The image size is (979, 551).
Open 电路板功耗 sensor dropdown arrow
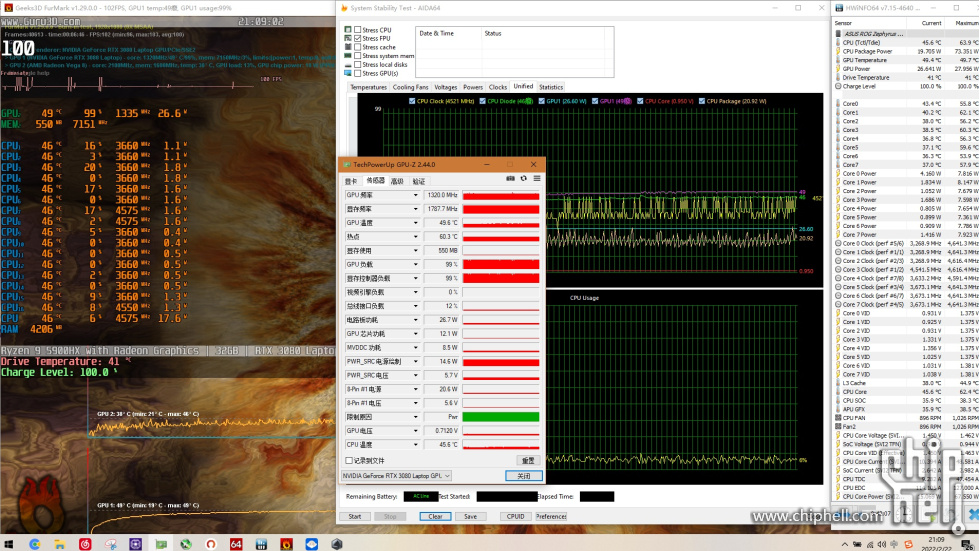pyautogui.click(x=416, y=320)
